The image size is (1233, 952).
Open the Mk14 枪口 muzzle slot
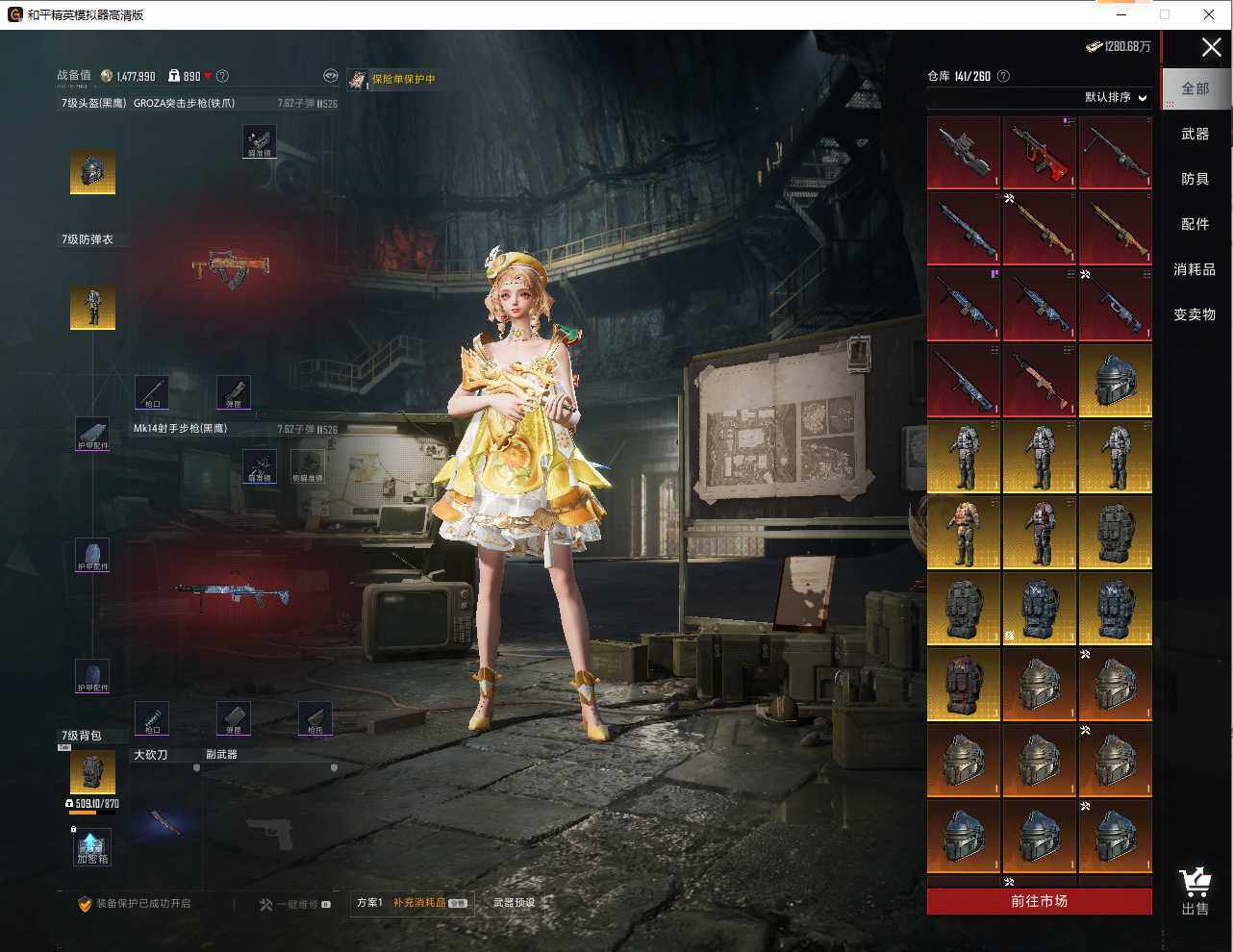(152, 718)
